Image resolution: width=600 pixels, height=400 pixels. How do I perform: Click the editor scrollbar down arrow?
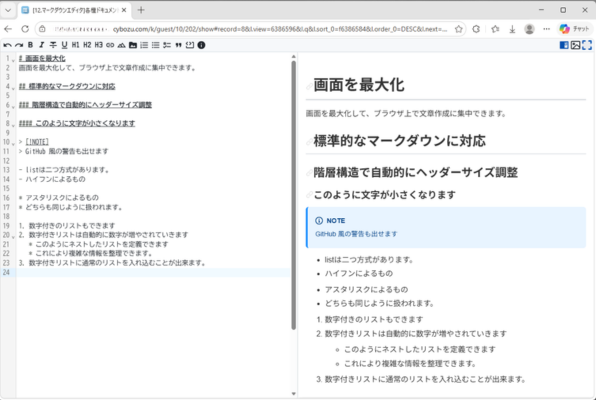(293, 393)
